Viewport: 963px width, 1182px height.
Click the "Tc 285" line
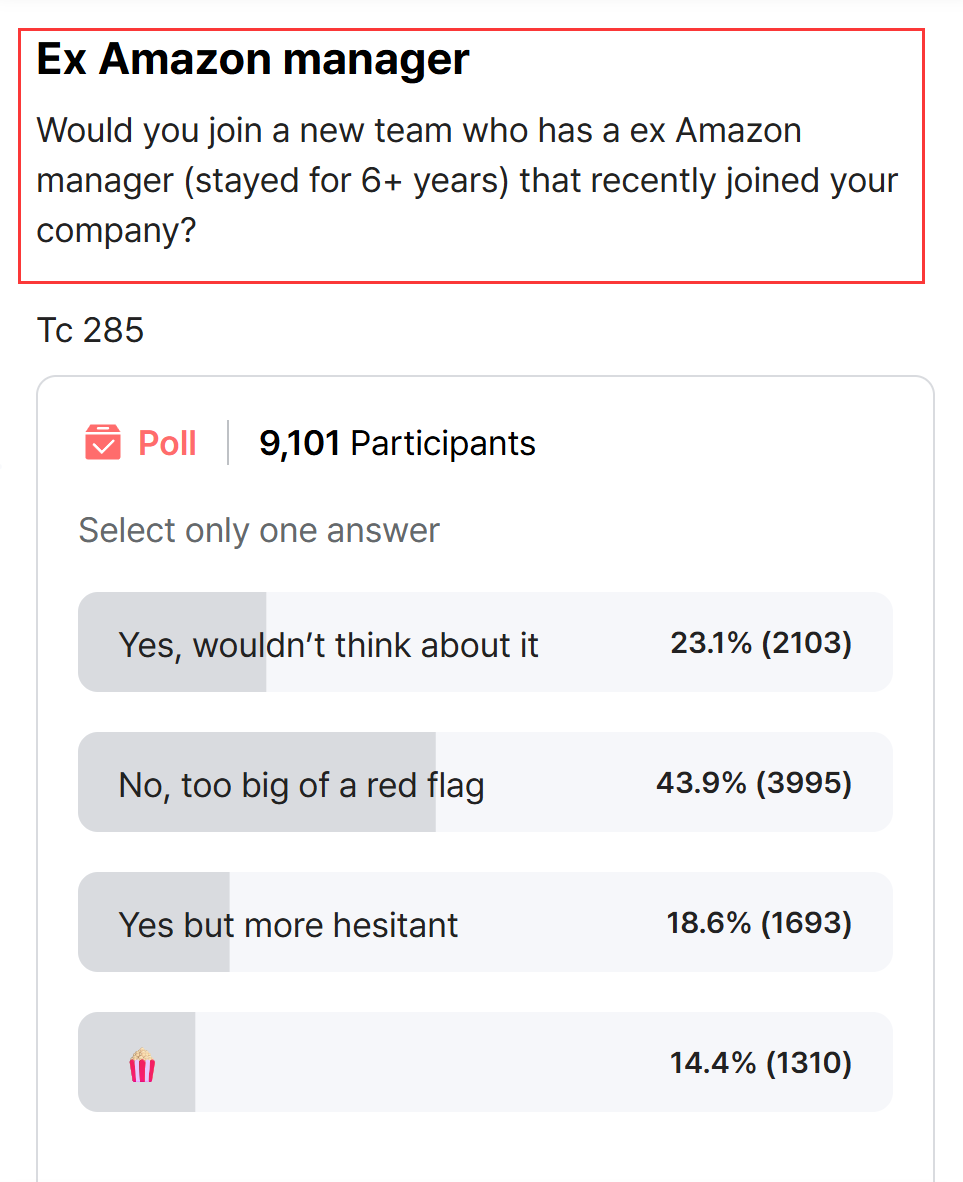90,330
